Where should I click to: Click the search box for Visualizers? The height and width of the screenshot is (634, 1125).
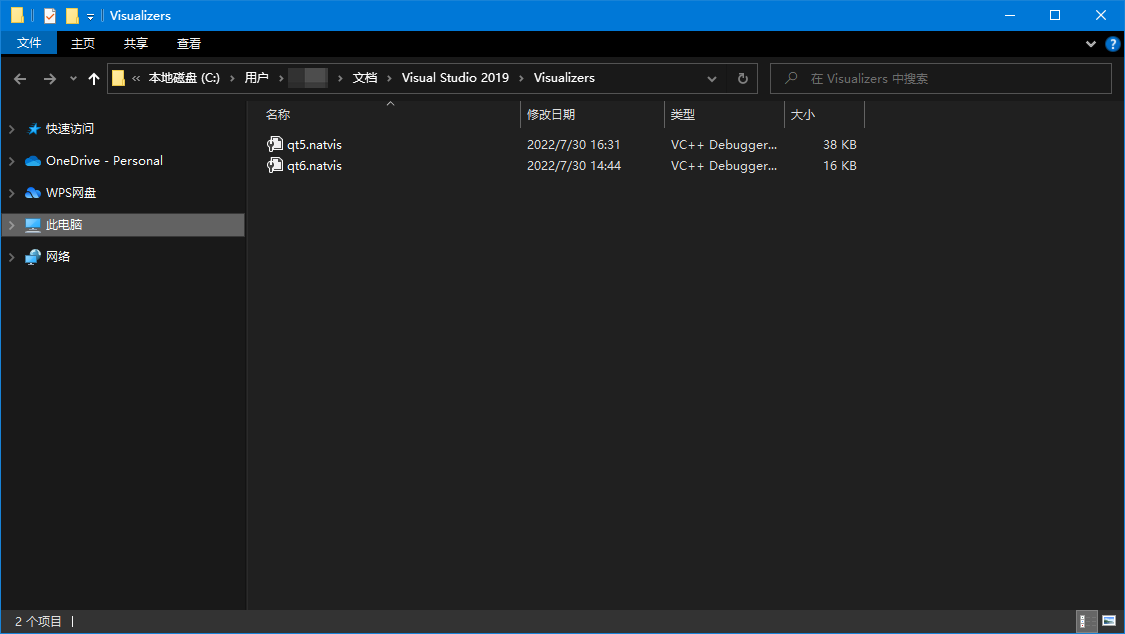[x=941, y=79]
